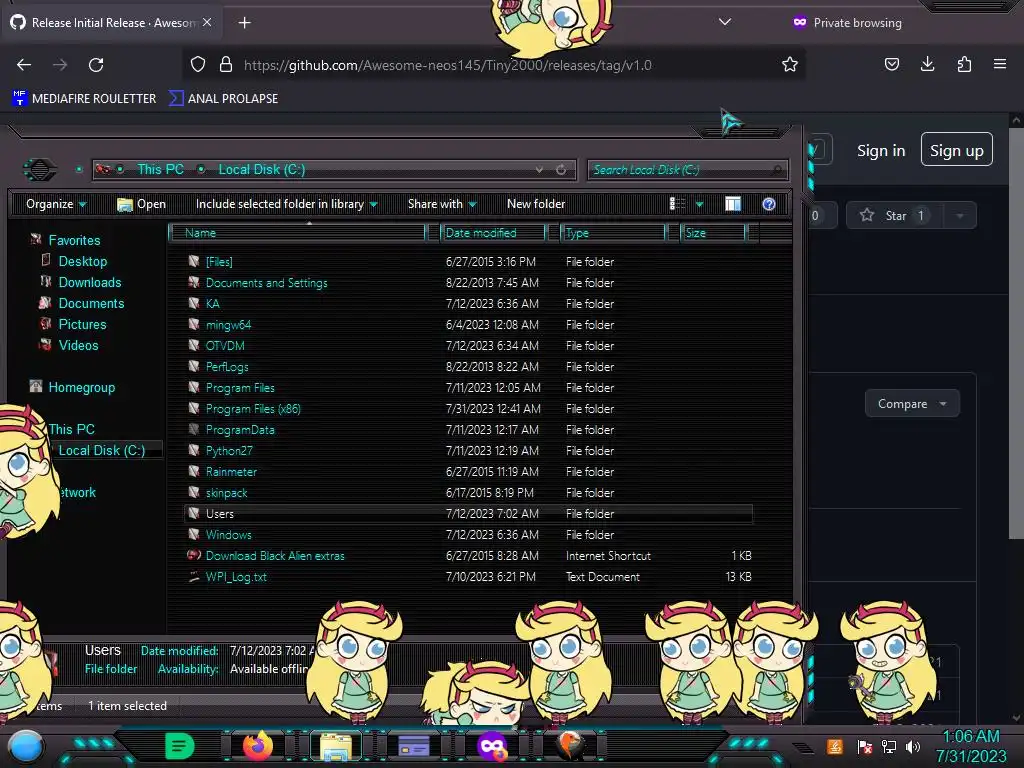The image size is (1024, 768).
Task: Select the mingw64 folder
Action: [229, 325]
